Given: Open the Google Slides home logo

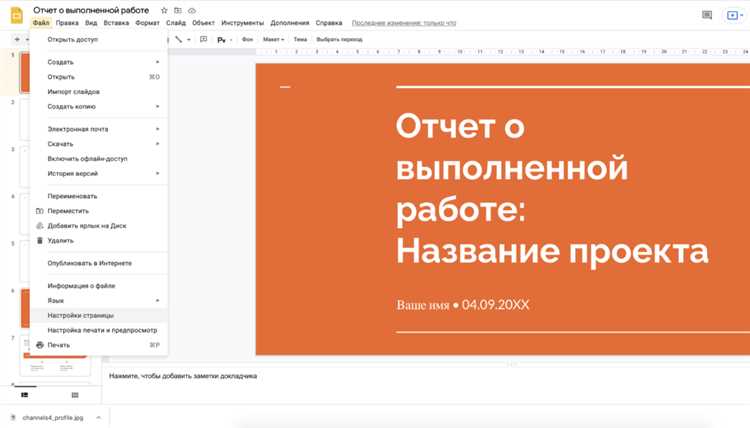Looking at the screenshot, I should pyautogui.click(x=17, y=15).
